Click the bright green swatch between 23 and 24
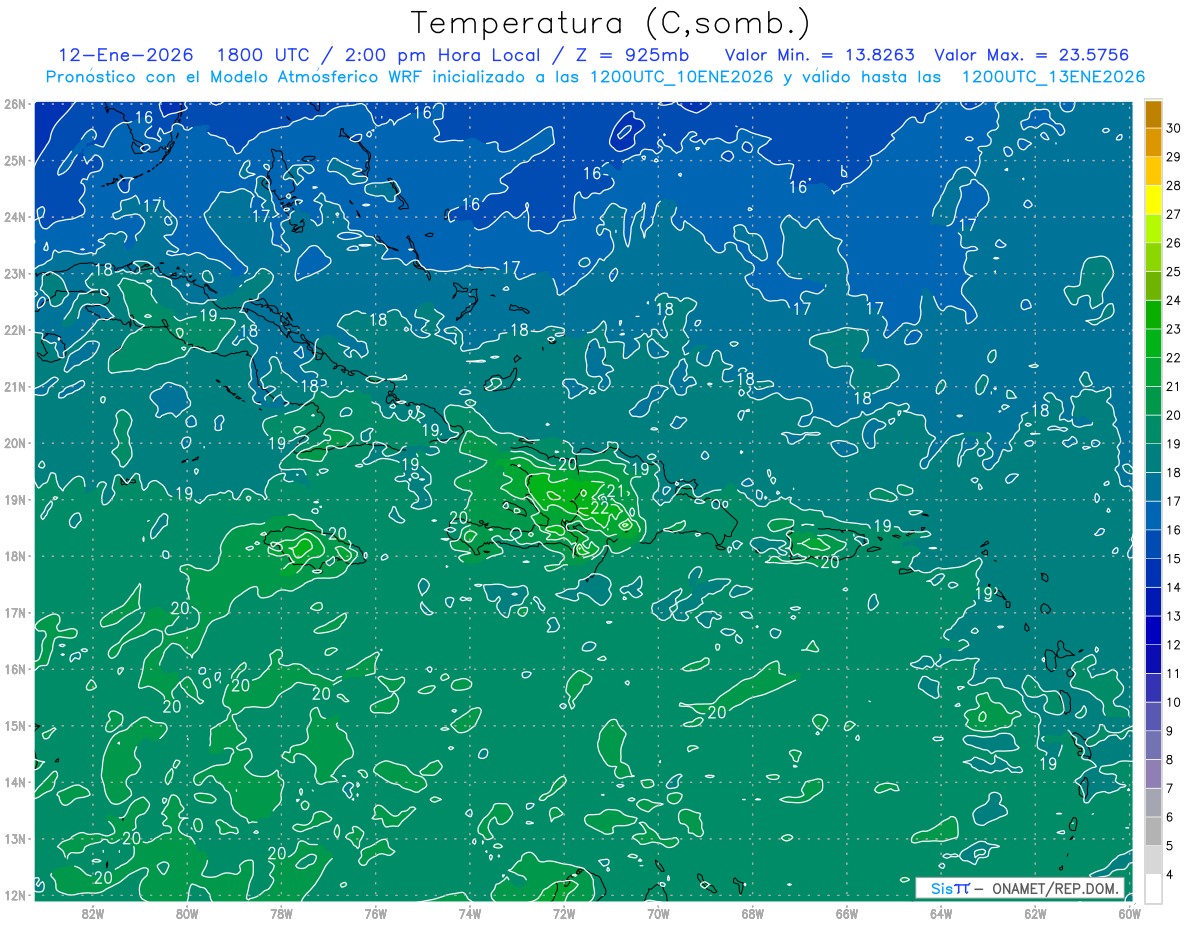The width and height of the screenshot is (1200, 927). pos(1153,315)
